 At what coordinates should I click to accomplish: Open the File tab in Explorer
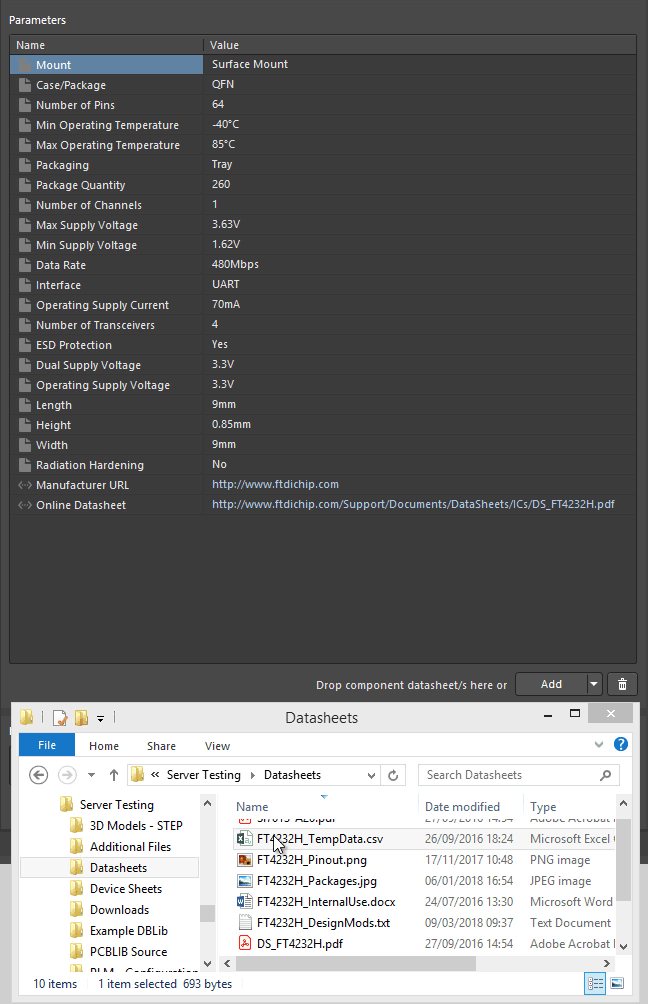click(x=47, y=745)
